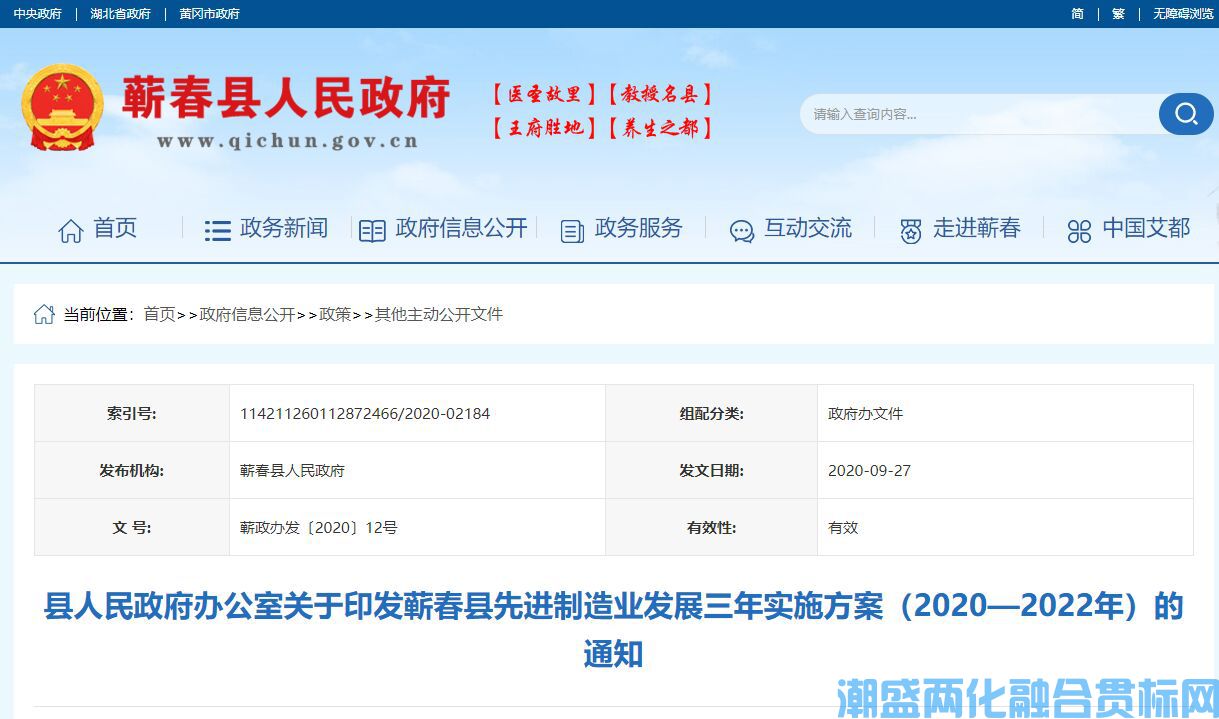
Task: Click the 养生之都 slogan
Action: coord(659,128)
